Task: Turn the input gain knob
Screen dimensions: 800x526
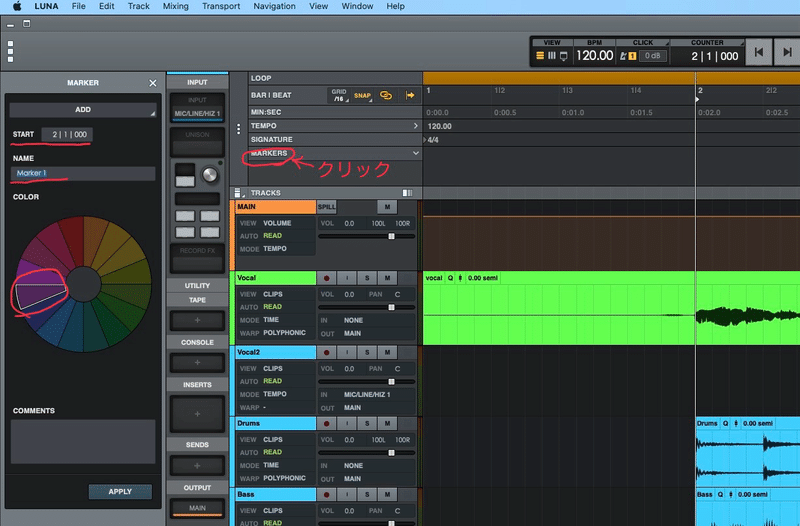Action: pyautogui.click(x=210, y=174)
